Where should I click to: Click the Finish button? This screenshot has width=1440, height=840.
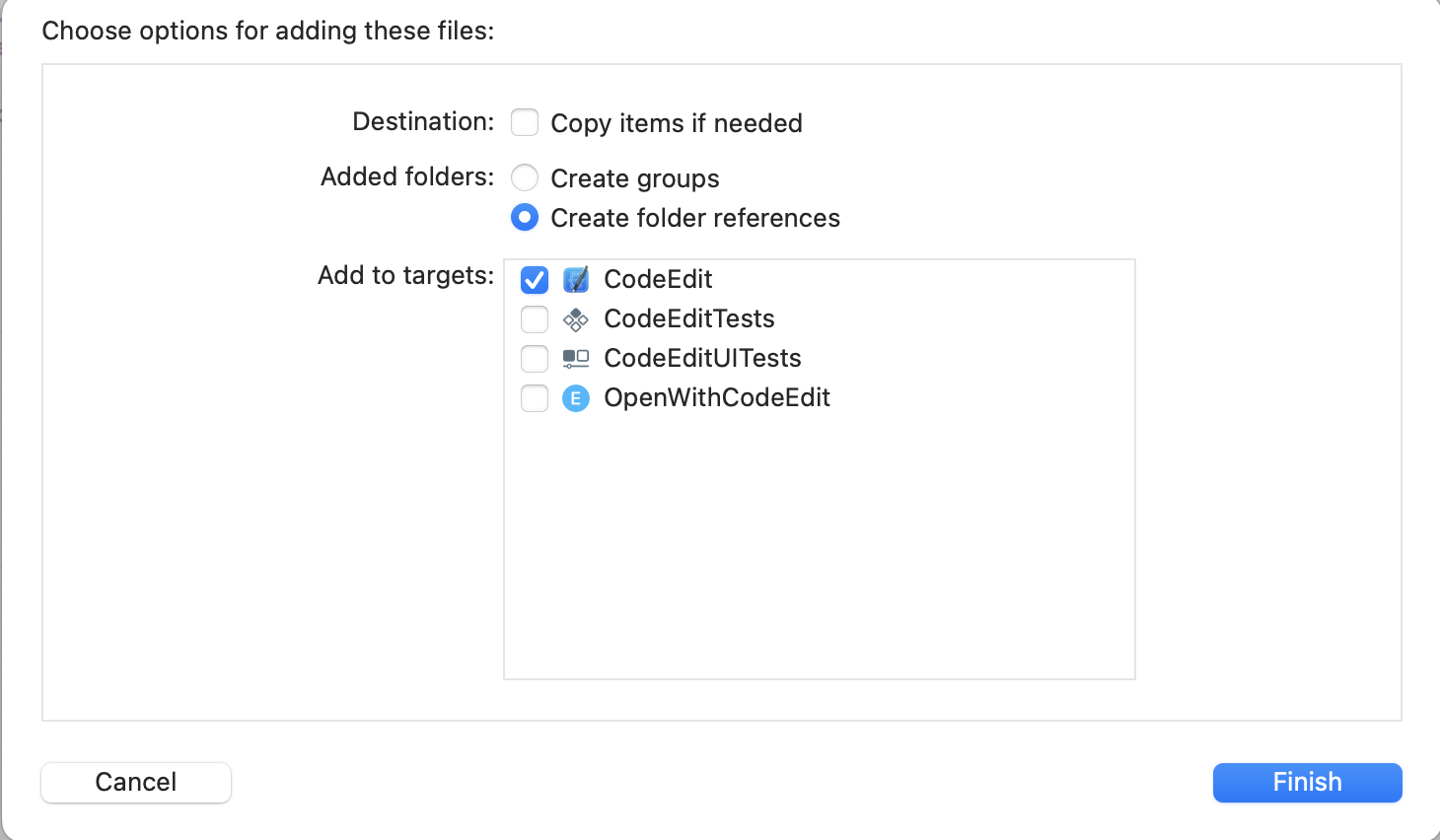click(x=1307, y=782)
